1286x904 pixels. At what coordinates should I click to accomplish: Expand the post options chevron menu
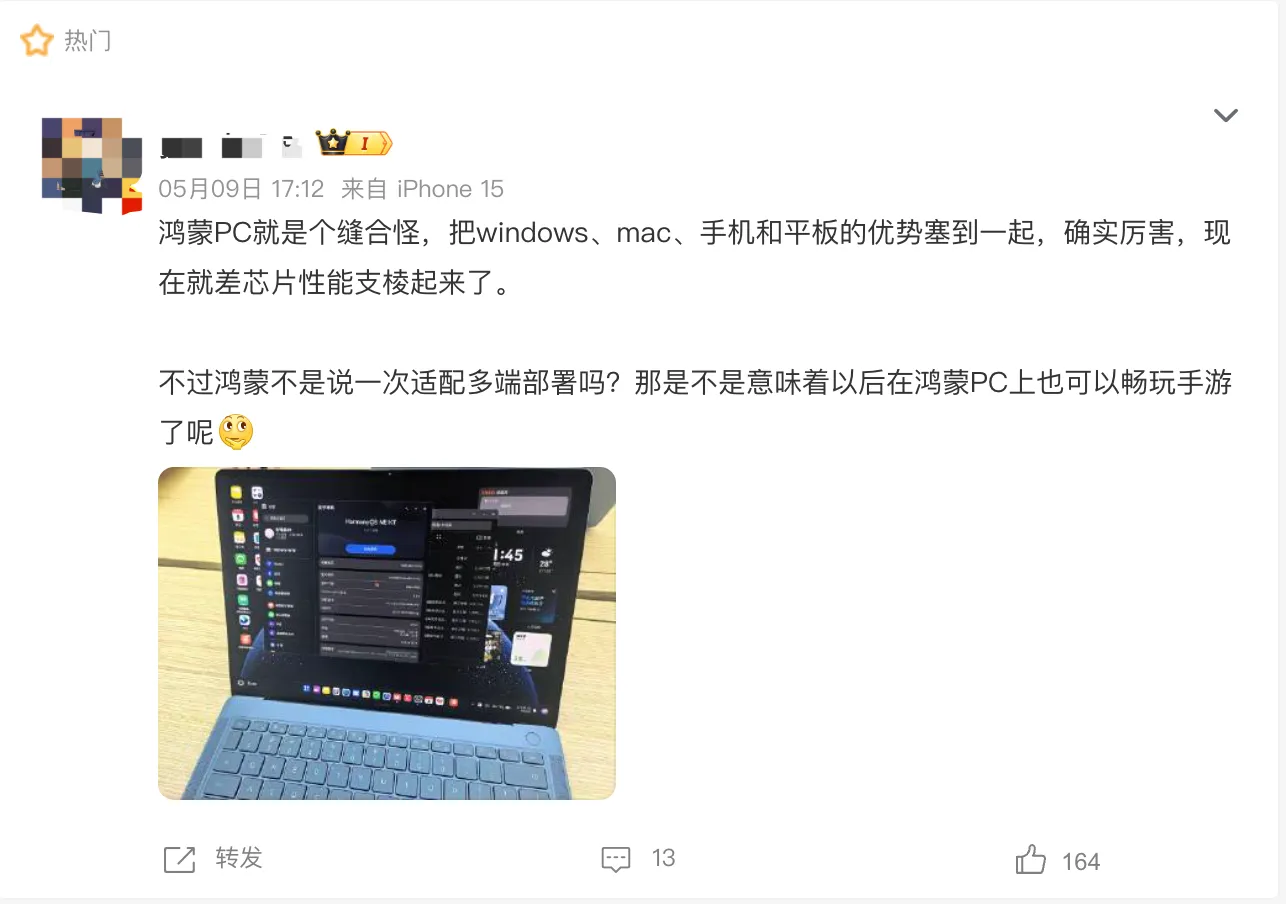pos(1226,115)
